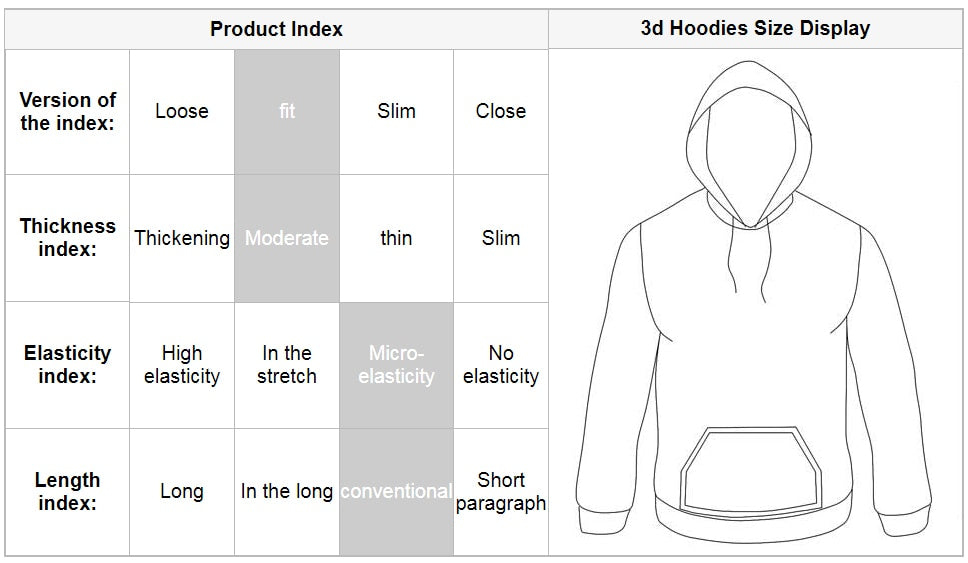968x563 pixels.
Task: Choose the In the stretch cell
Action: click(x=287, y=365)
